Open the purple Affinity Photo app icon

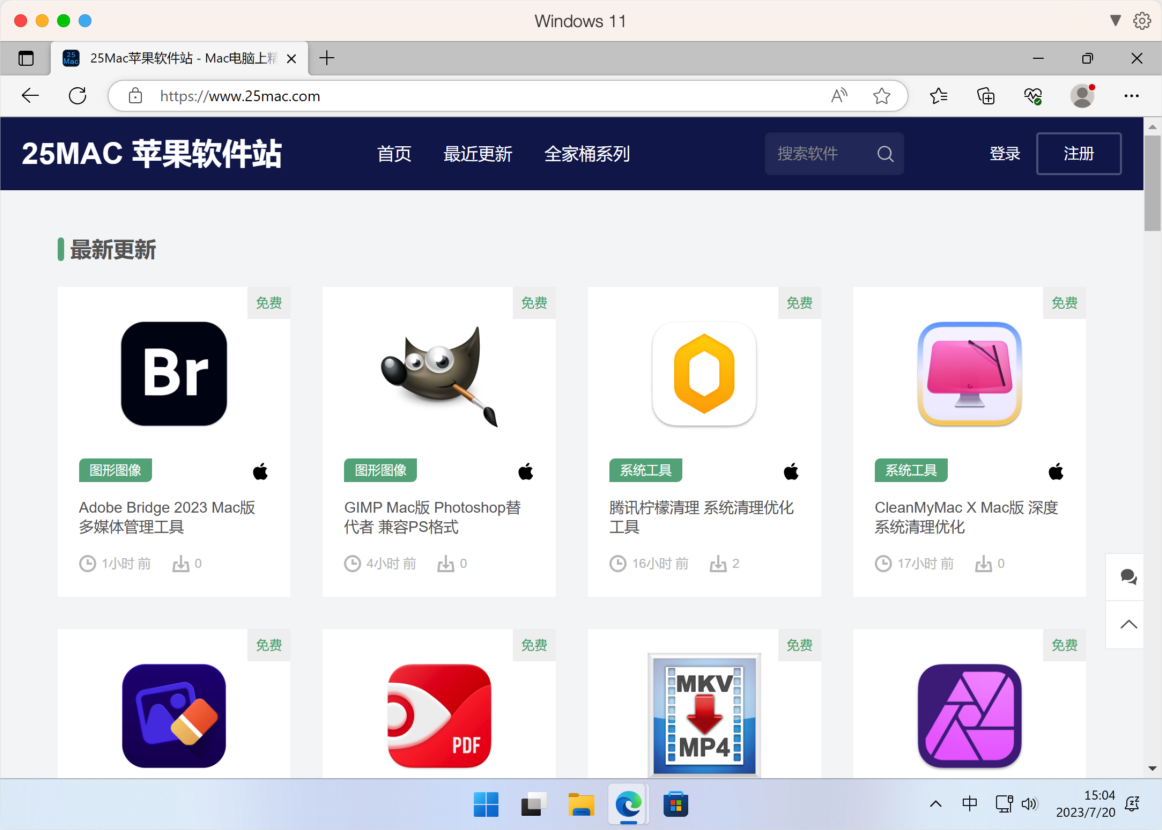coord(969,716)
